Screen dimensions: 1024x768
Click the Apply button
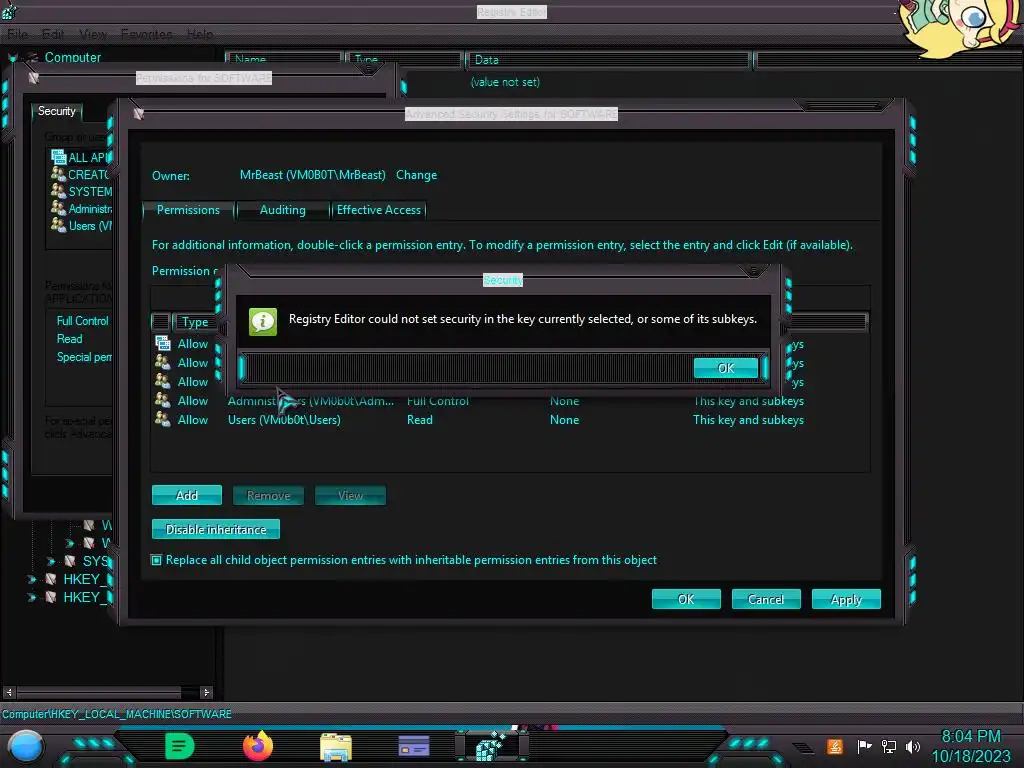coord(846,599)
